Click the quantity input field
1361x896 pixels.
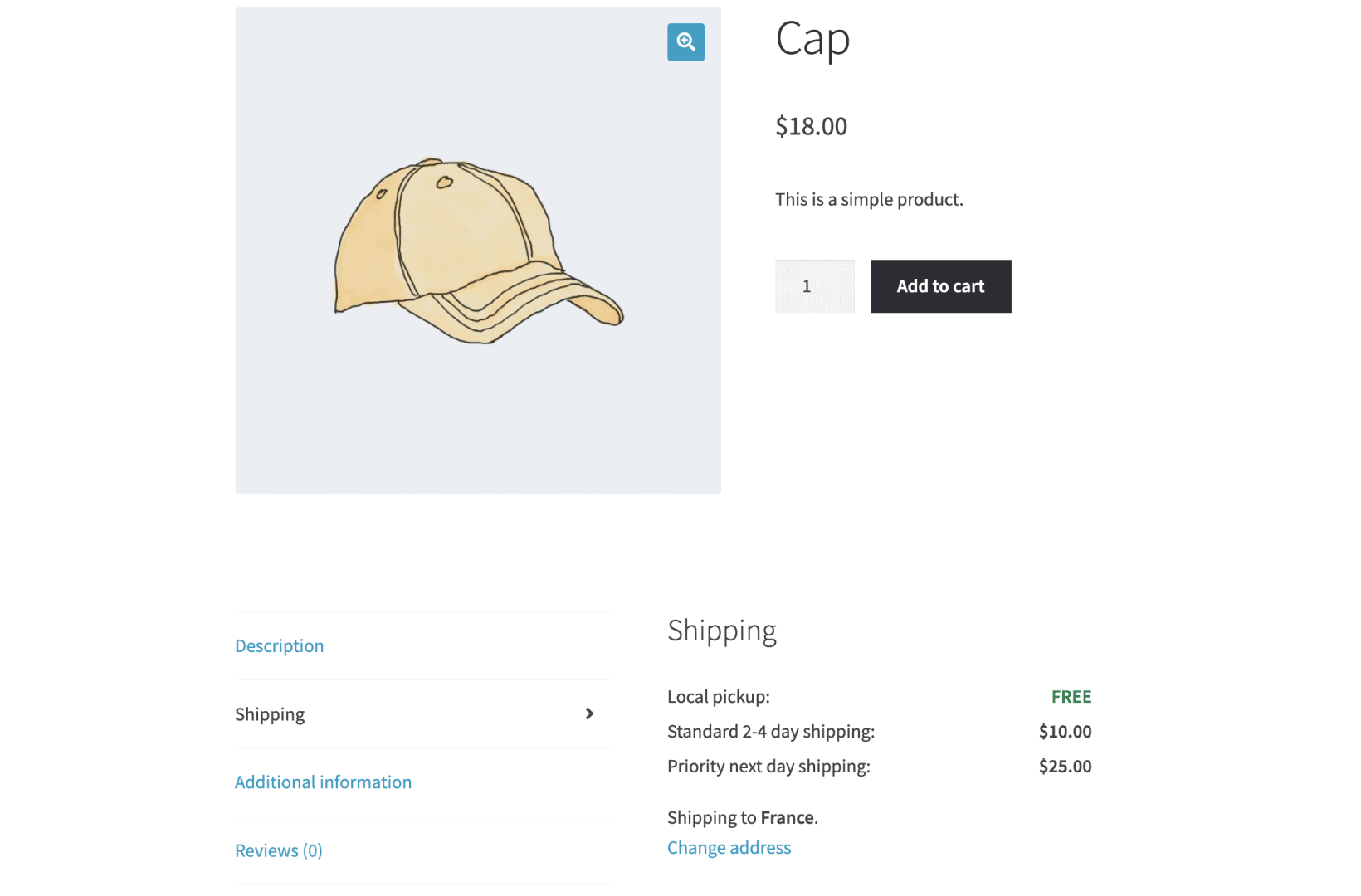[x=814, y=286]
